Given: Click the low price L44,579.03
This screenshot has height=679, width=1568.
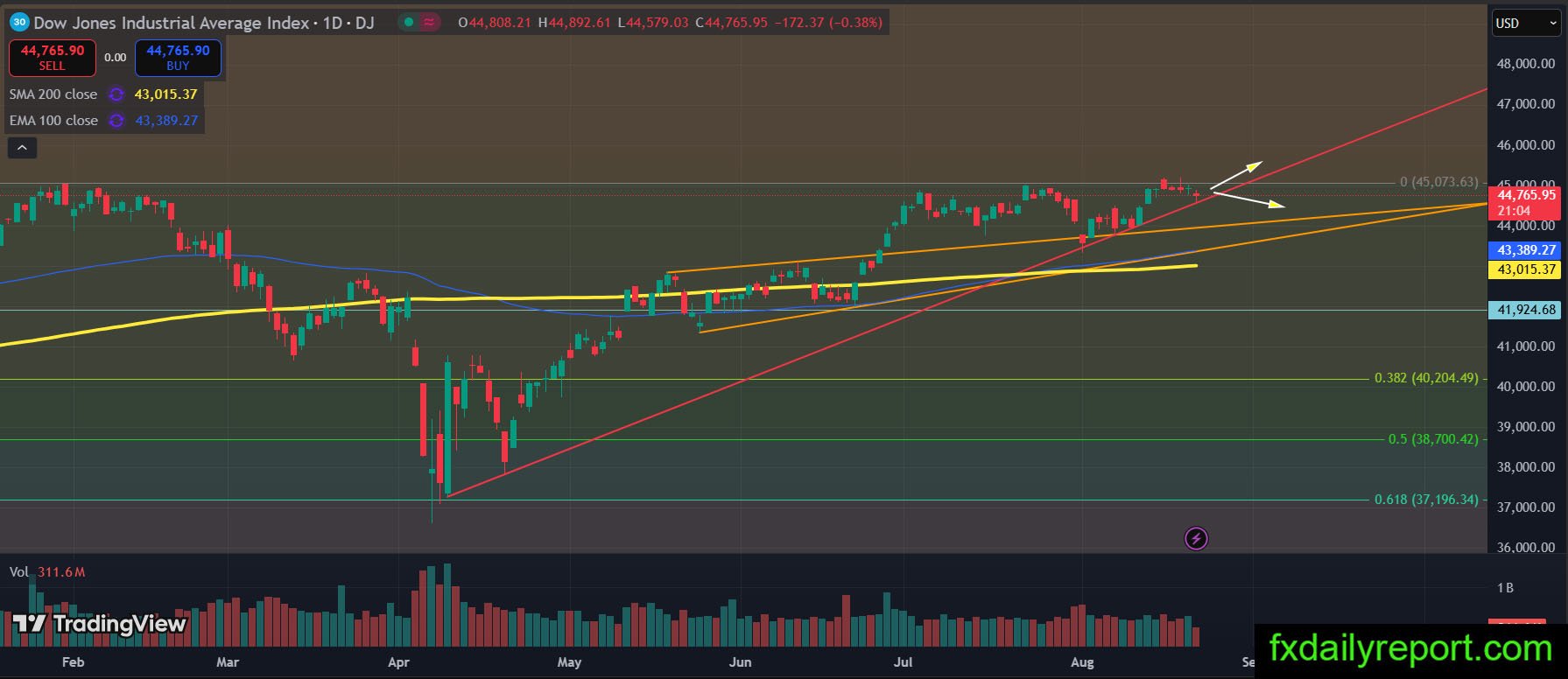Looking at the screenshot, I should [x=653, y=23].
